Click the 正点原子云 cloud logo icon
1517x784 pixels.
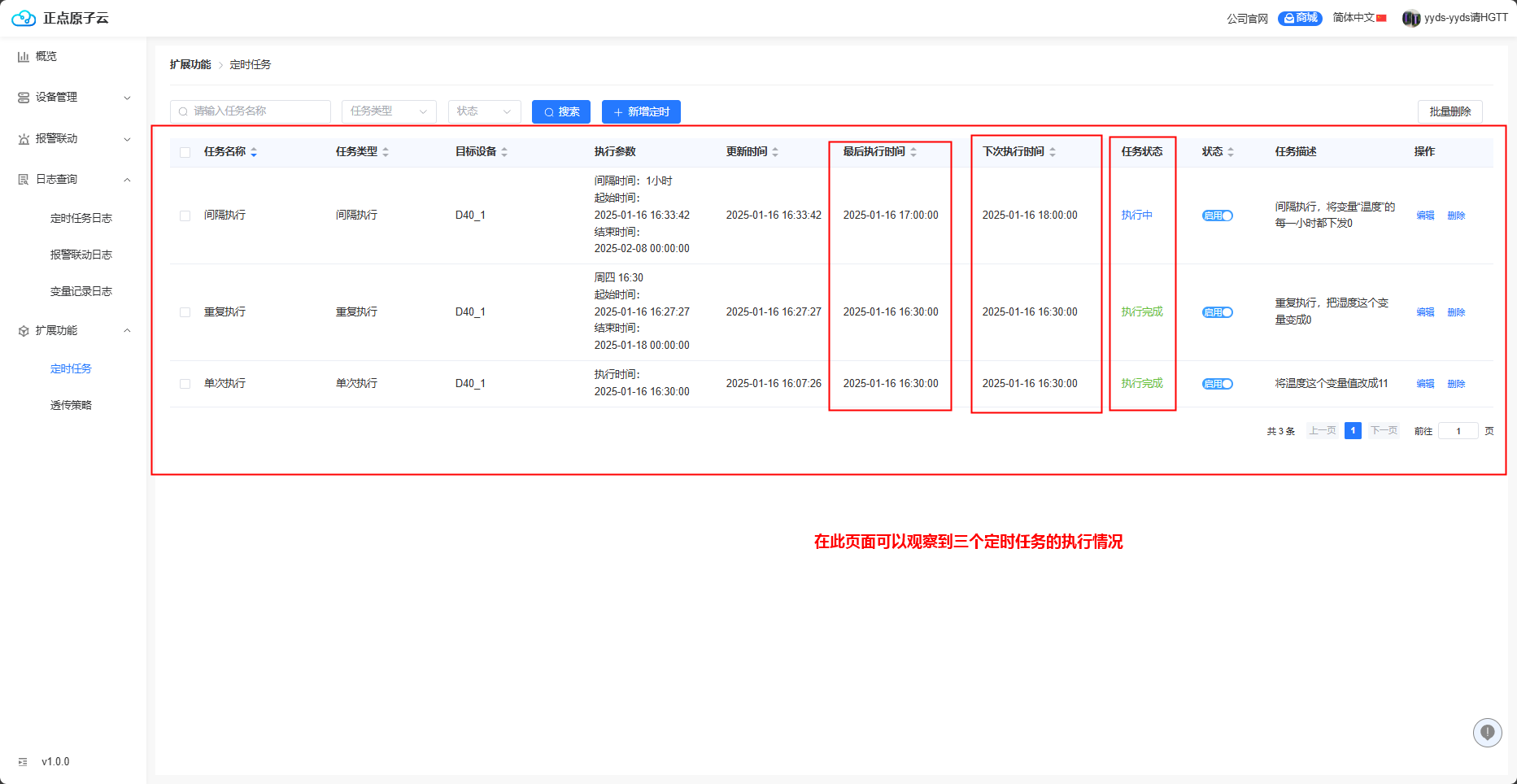tap(23, 18)
